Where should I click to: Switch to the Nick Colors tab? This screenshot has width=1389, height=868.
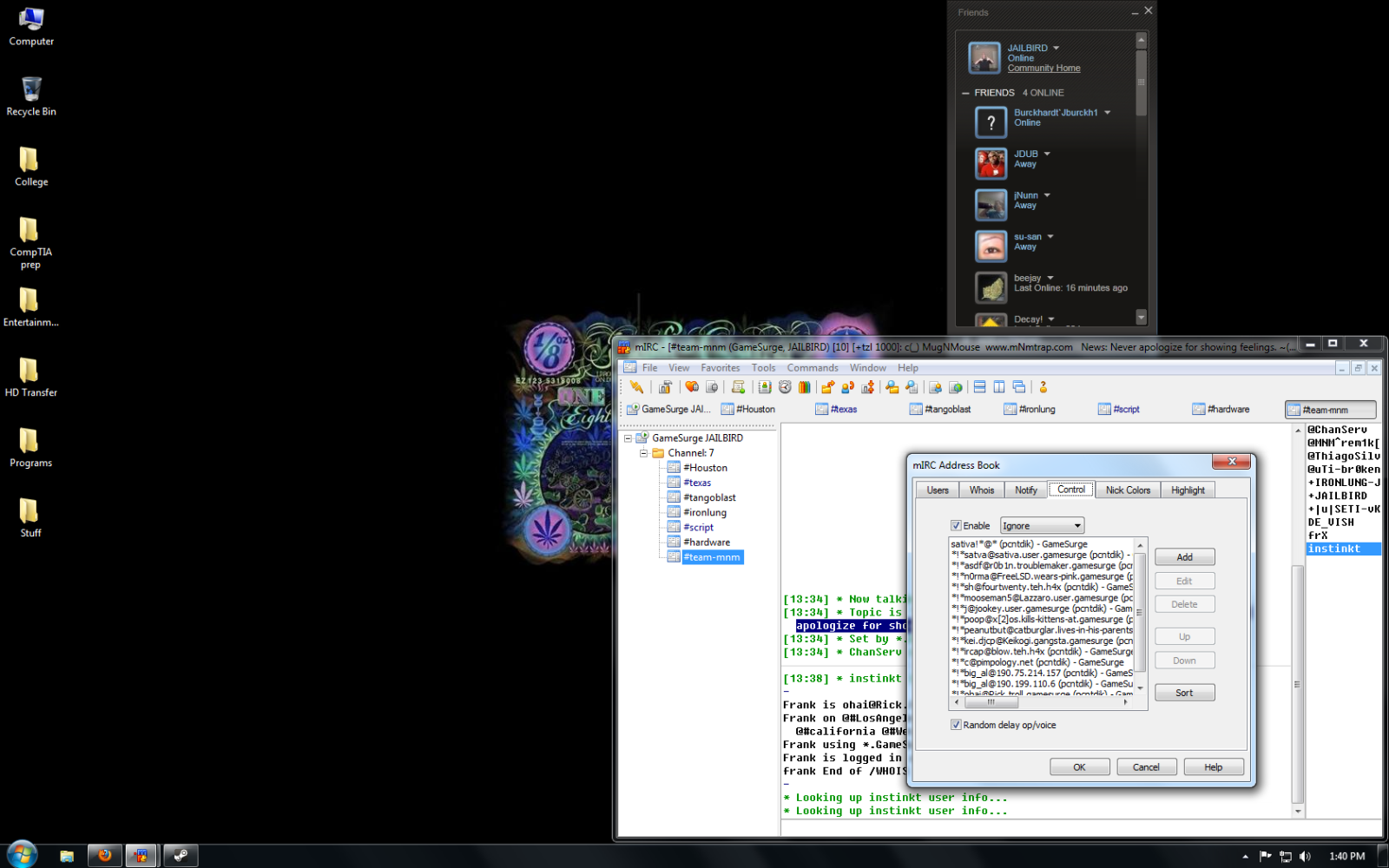coord(1127,490)
